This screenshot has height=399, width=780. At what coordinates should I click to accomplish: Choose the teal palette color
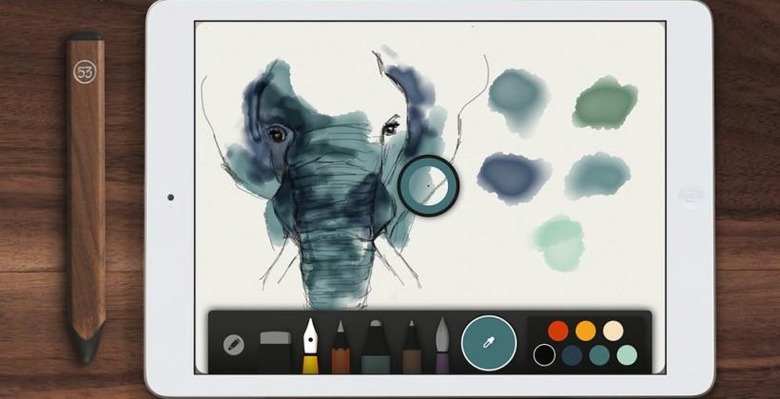(599, 355)
